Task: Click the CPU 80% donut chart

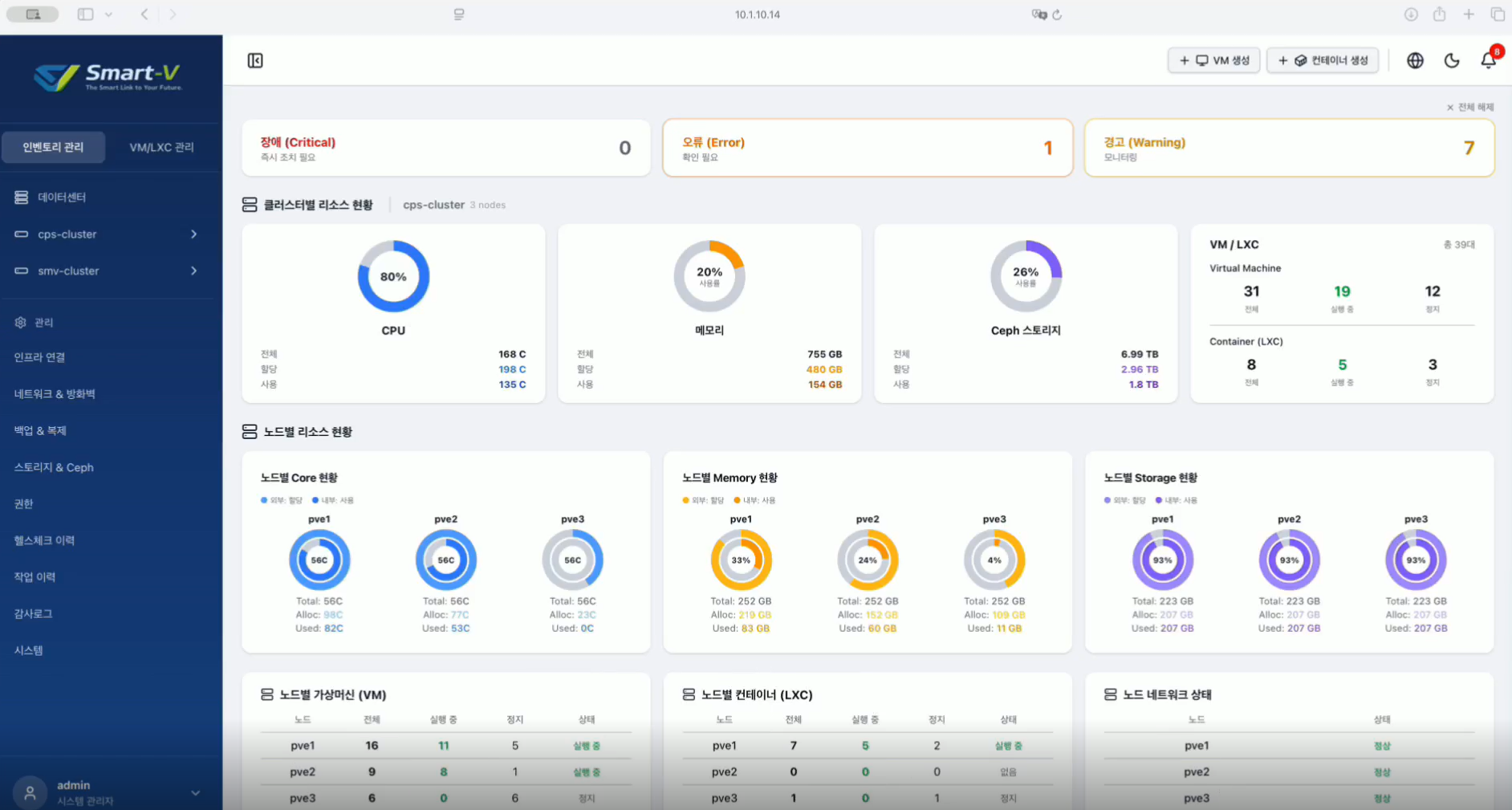Action: click(x=393, y=276)
